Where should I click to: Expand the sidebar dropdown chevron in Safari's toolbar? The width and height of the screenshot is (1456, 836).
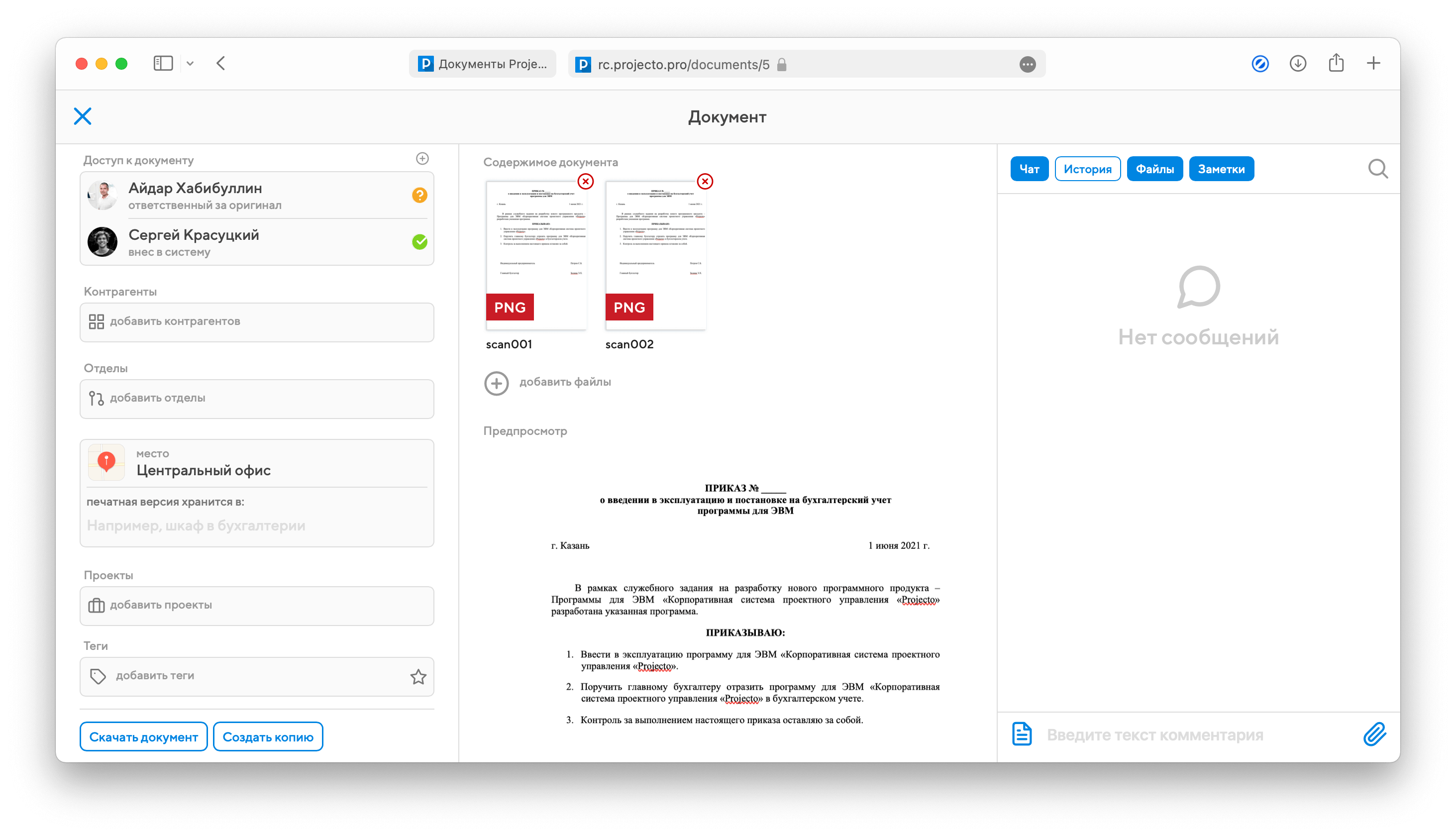[x=190, y=64]
